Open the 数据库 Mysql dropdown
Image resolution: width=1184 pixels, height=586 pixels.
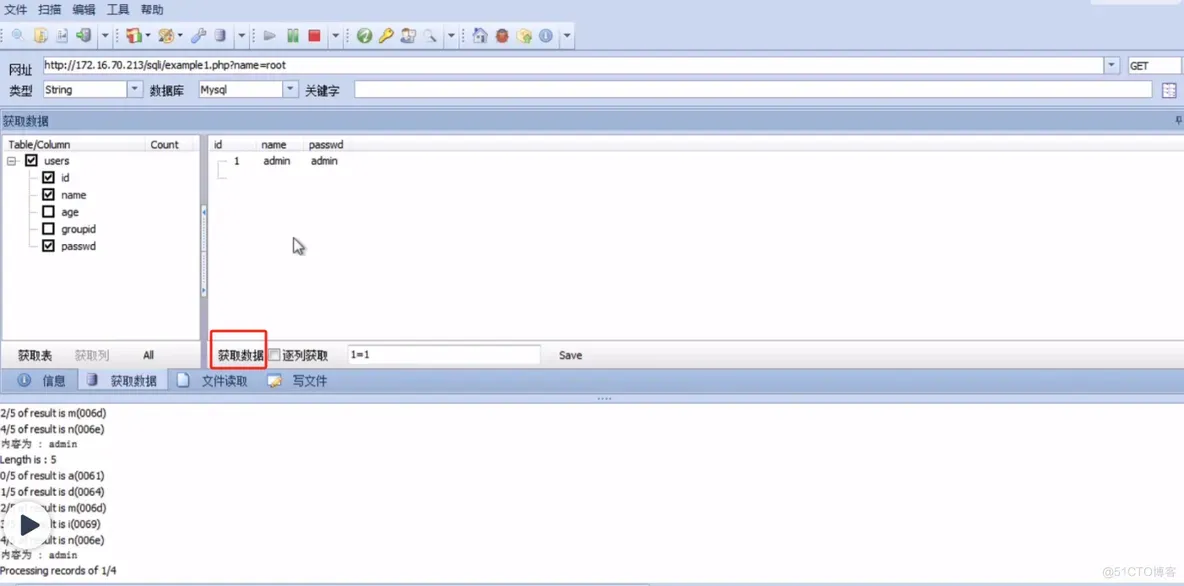click(x=291, y=90)
